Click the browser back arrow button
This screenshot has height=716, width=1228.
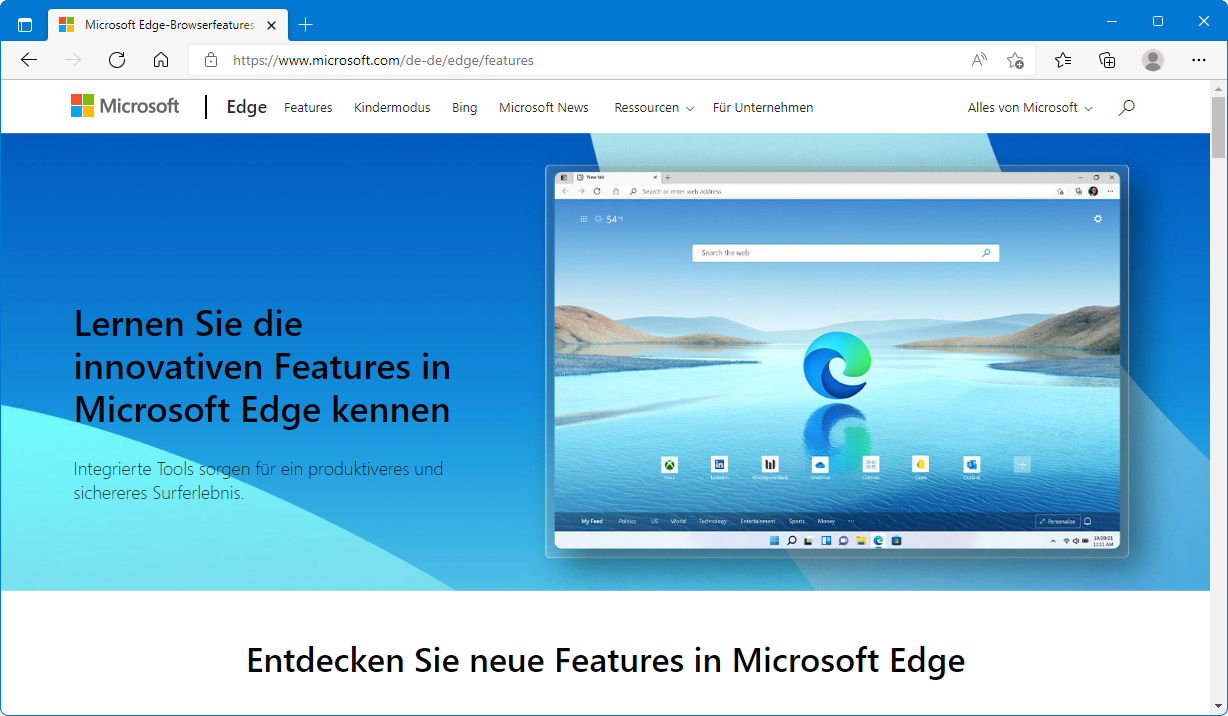[29, 60]
